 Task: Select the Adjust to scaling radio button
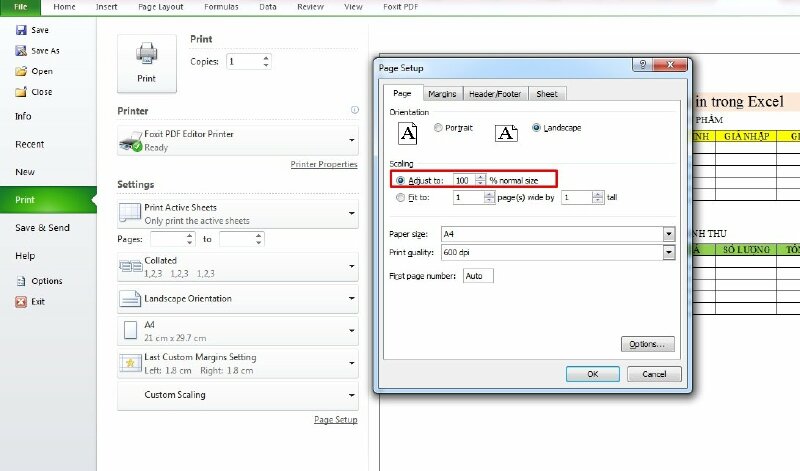click(x=401, y=181)
